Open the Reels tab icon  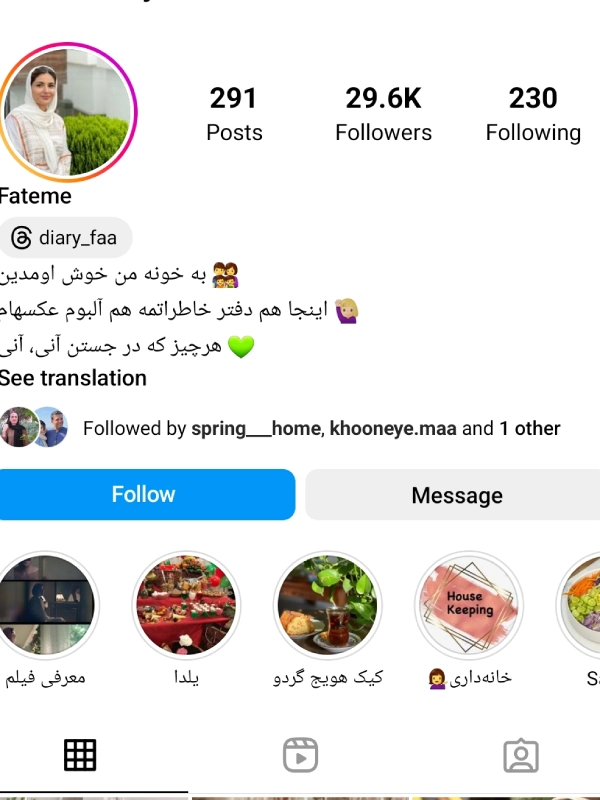(301, 755)
